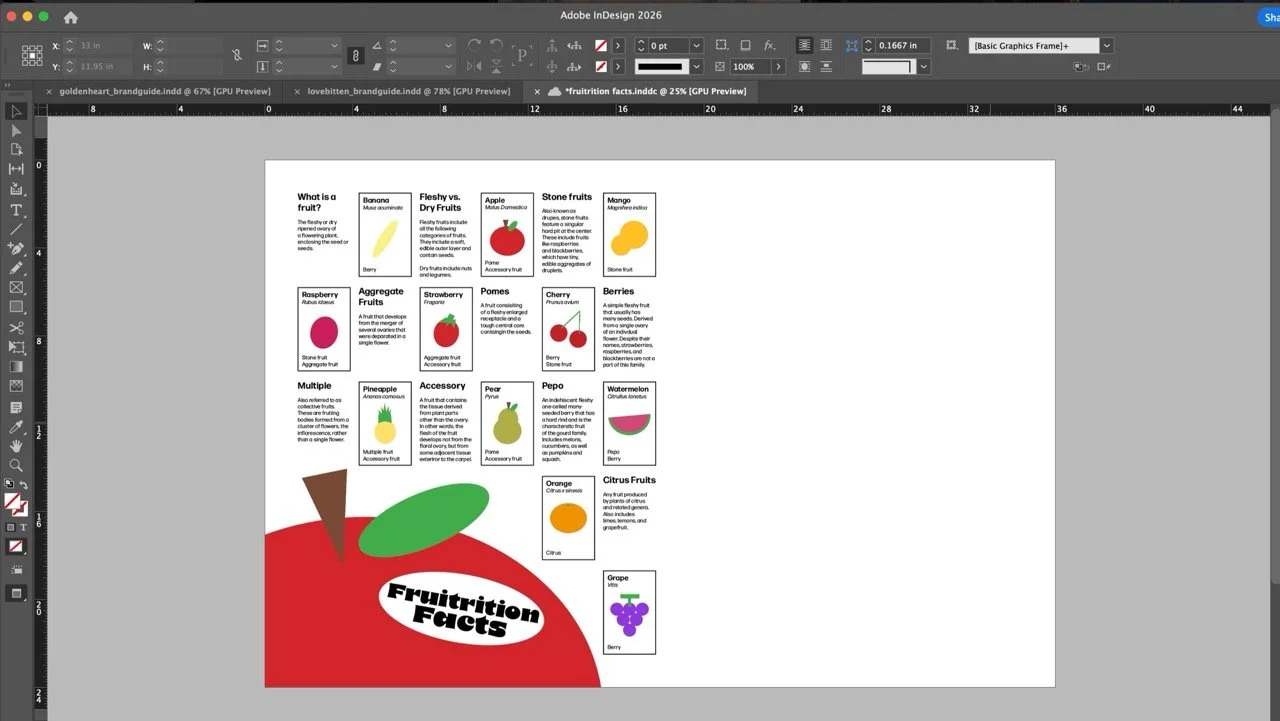The image size is (1280, 721).
Task: Select the Rectangle Frame tool
Action: pos(16,288)
